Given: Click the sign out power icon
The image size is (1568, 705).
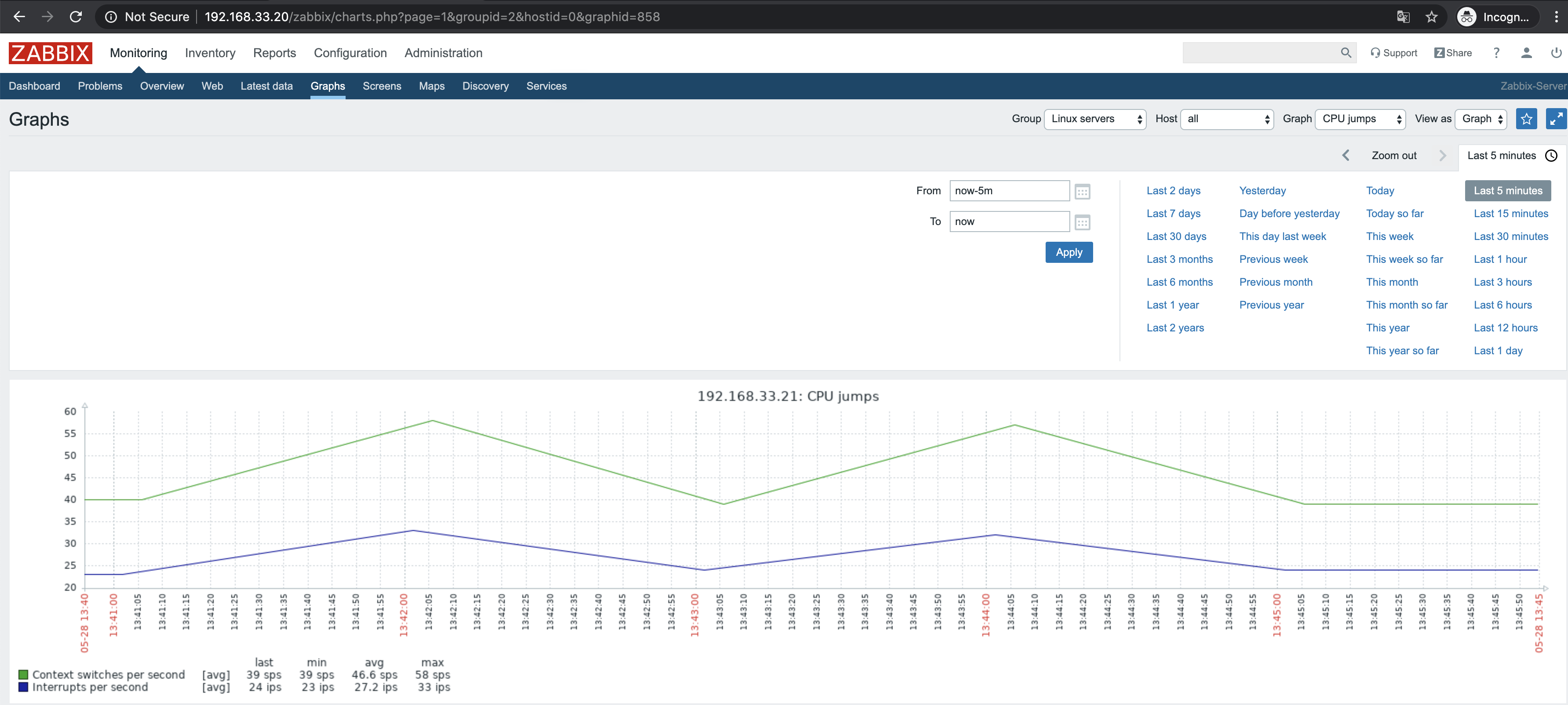Looking at the screenshot, I should [x=1555, y=53].
